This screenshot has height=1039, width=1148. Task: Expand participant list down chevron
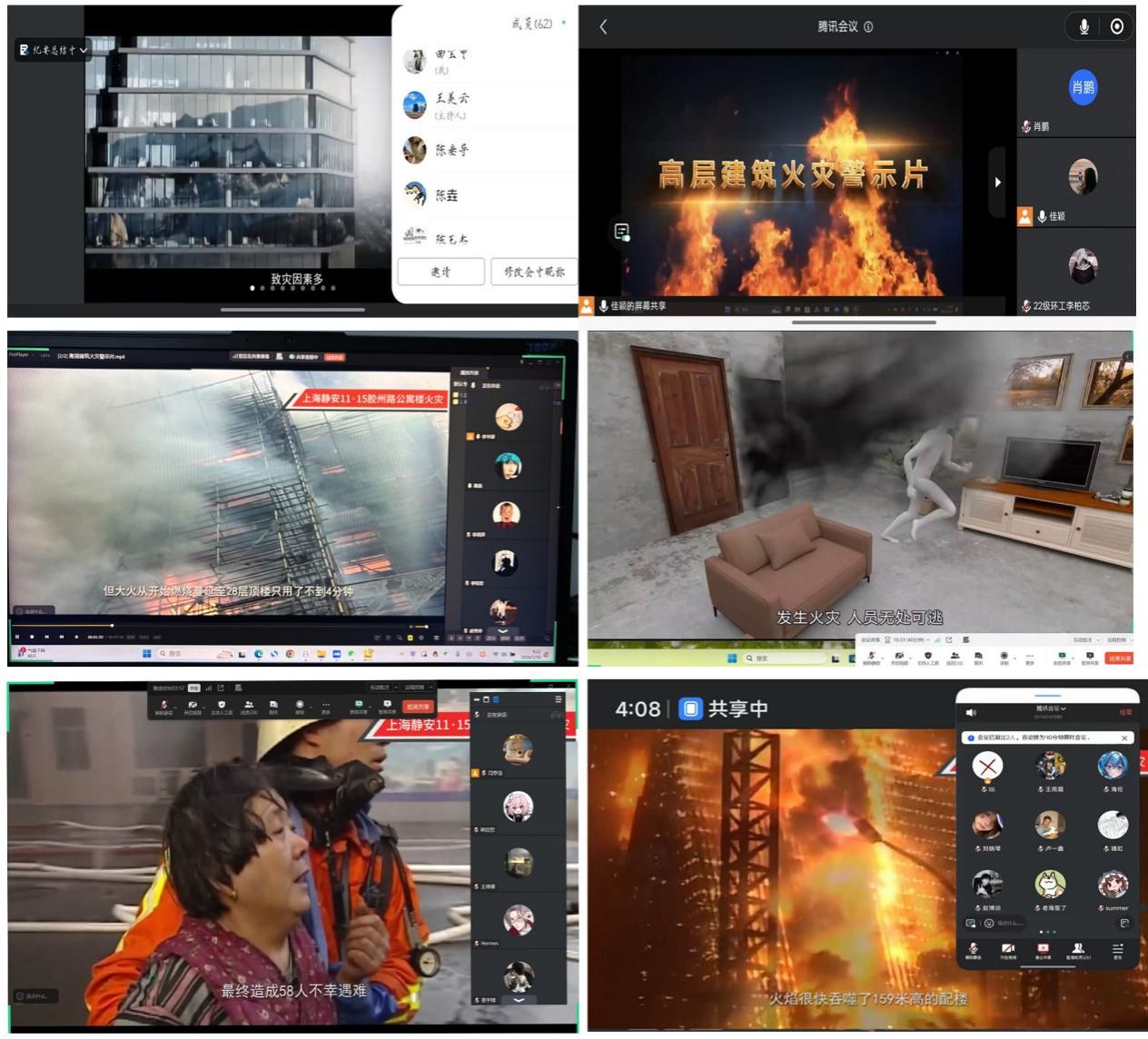point(519,999)
